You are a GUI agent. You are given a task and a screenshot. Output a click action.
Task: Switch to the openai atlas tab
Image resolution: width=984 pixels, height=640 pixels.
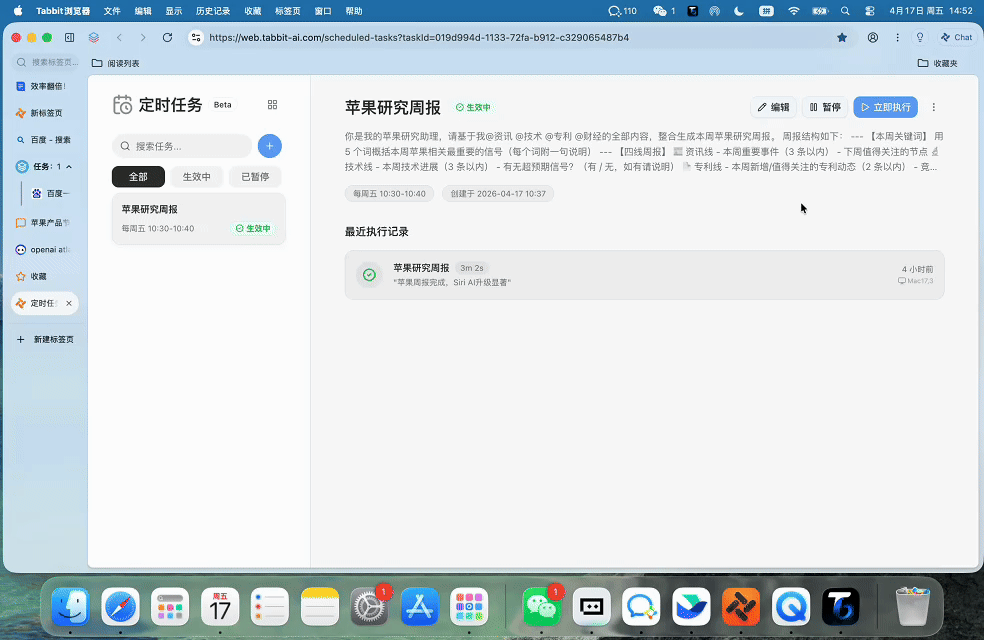[x=45, y=250]
